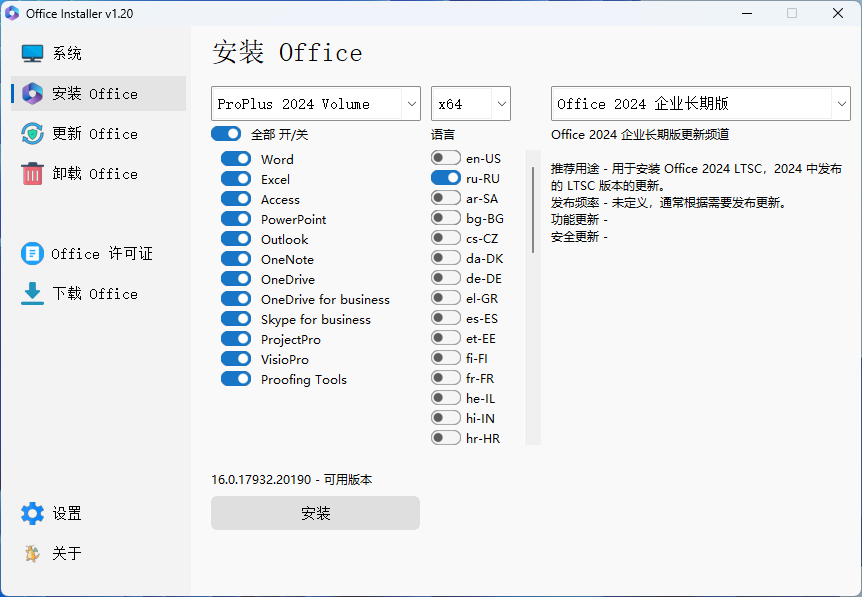Enable the en-US language toggle
The width and height of the screenshot is (862, 597).
pos(446,158)
